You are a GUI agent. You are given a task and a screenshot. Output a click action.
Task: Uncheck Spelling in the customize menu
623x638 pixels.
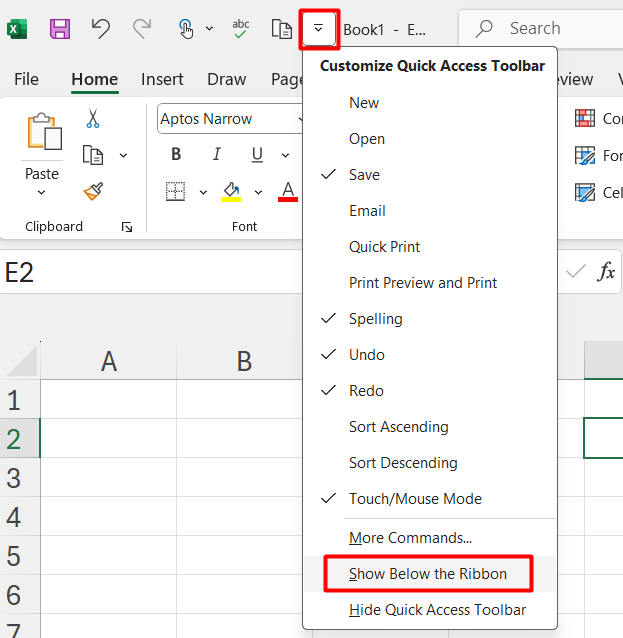pos(430,319)
